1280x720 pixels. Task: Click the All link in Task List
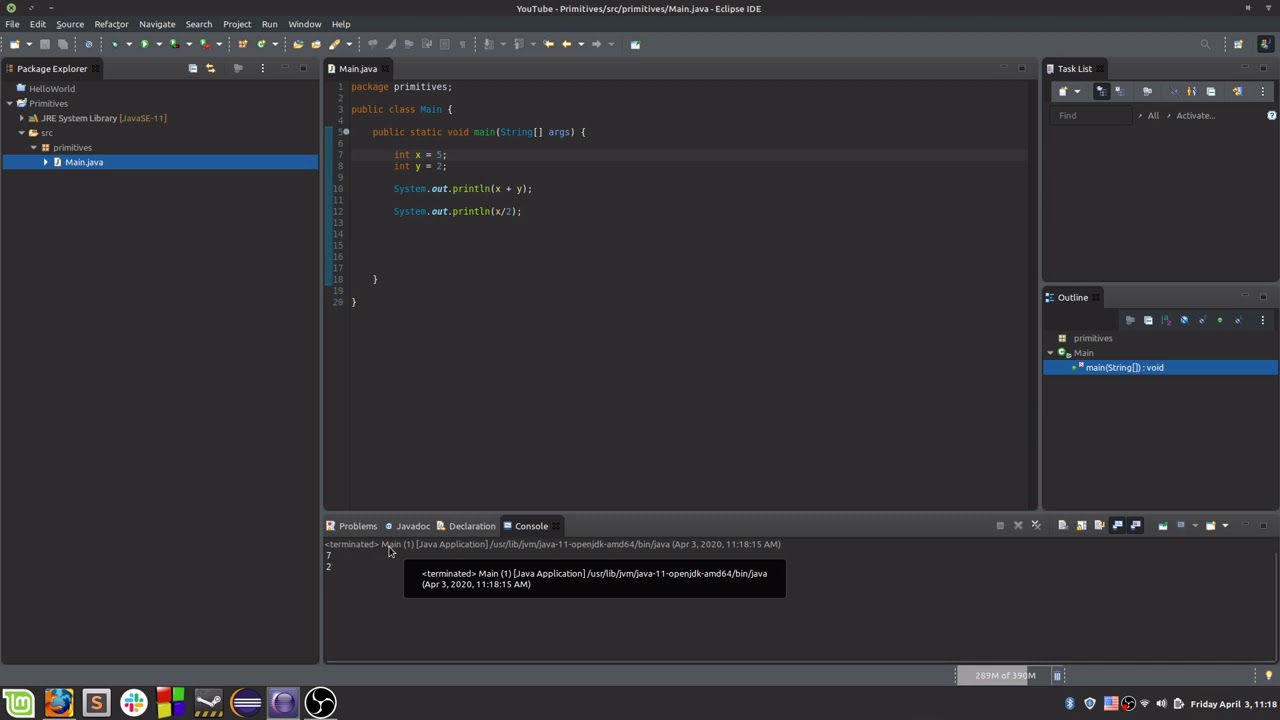click(x=1153, y=116)
